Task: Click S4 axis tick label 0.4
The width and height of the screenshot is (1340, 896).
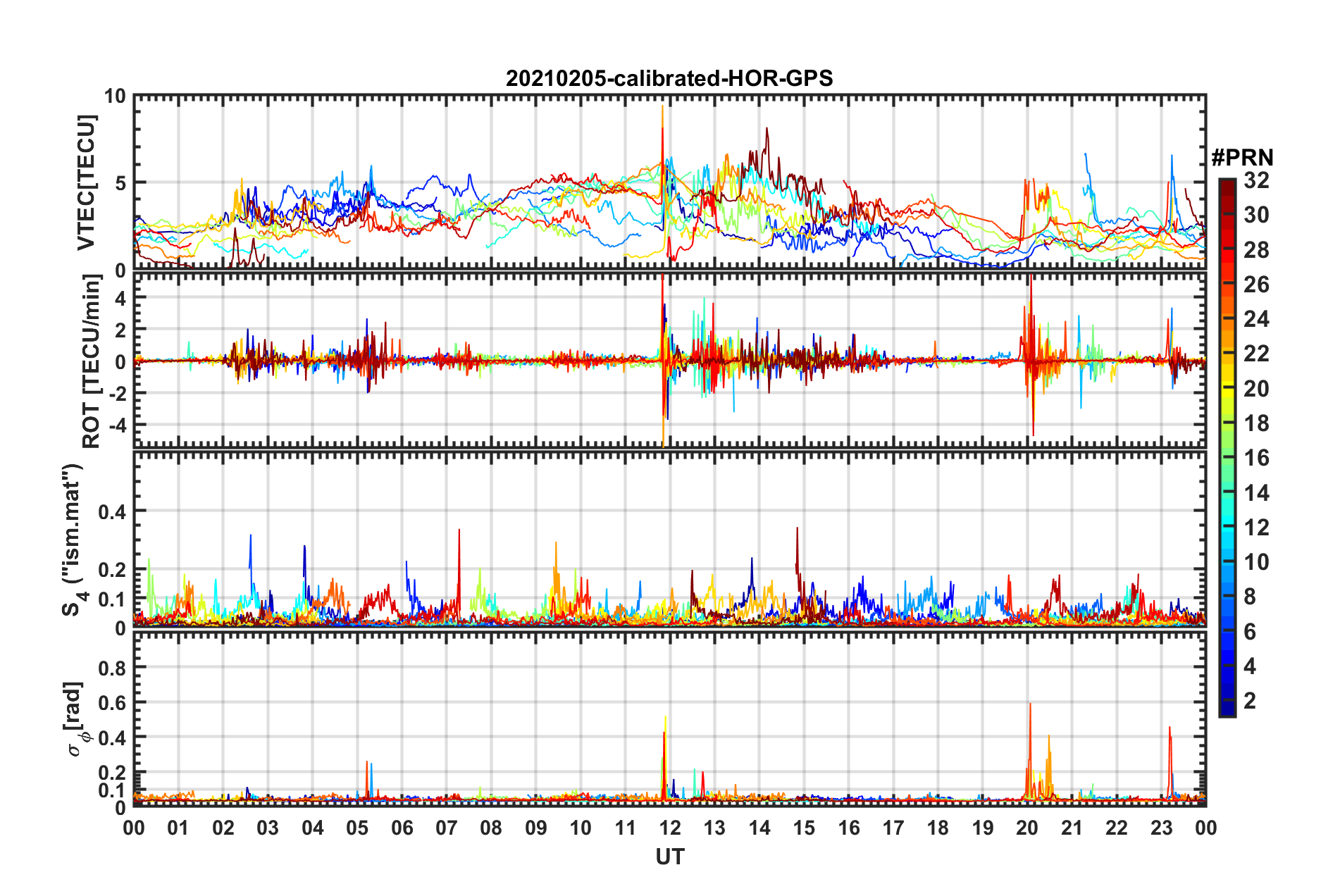Action: coord(113,511)
